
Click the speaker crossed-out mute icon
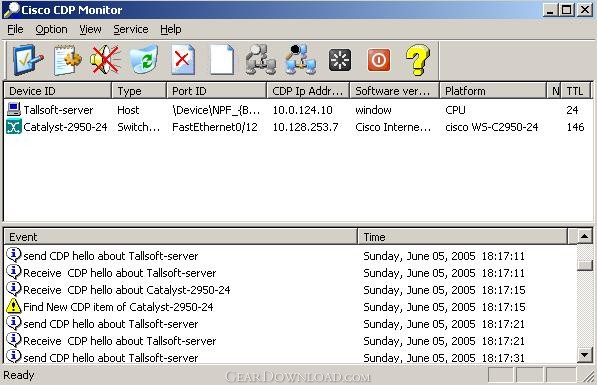click(x=105, y=60)
